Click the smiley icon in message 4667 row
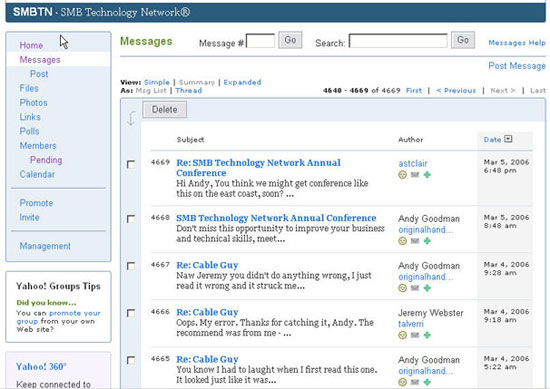 (x=402, y=288)
